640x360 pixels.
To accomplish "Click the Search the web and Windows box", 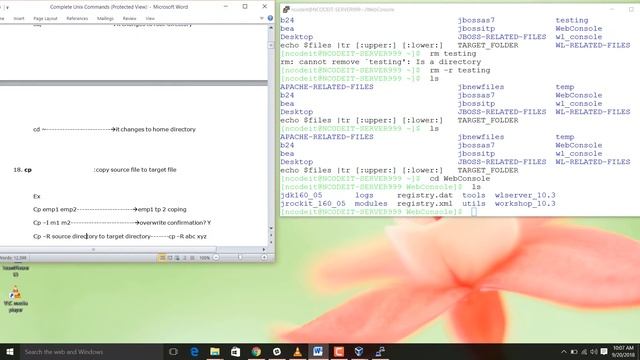I will (x=92, y=352).
